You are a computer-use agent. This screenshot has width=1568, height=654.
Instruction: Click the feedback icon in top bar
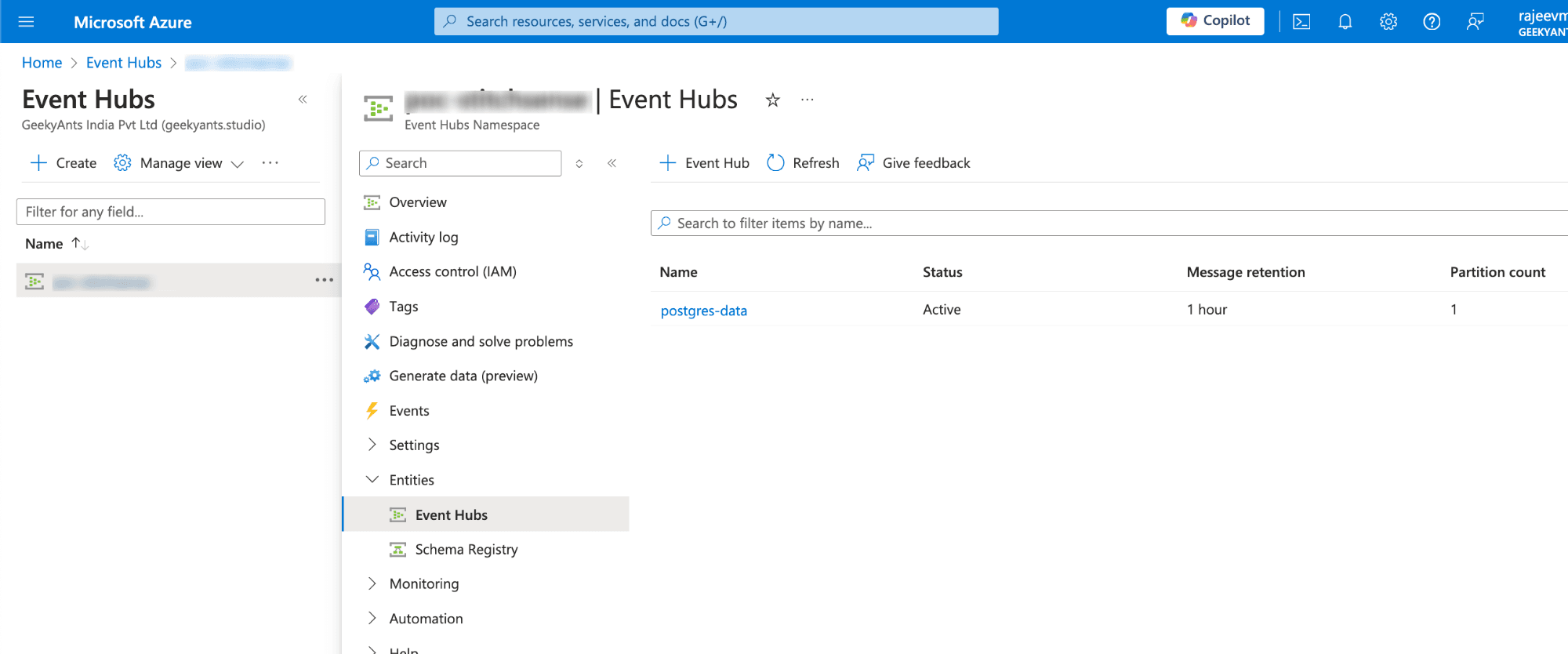pyautogui.click(x=1475, y=22)
